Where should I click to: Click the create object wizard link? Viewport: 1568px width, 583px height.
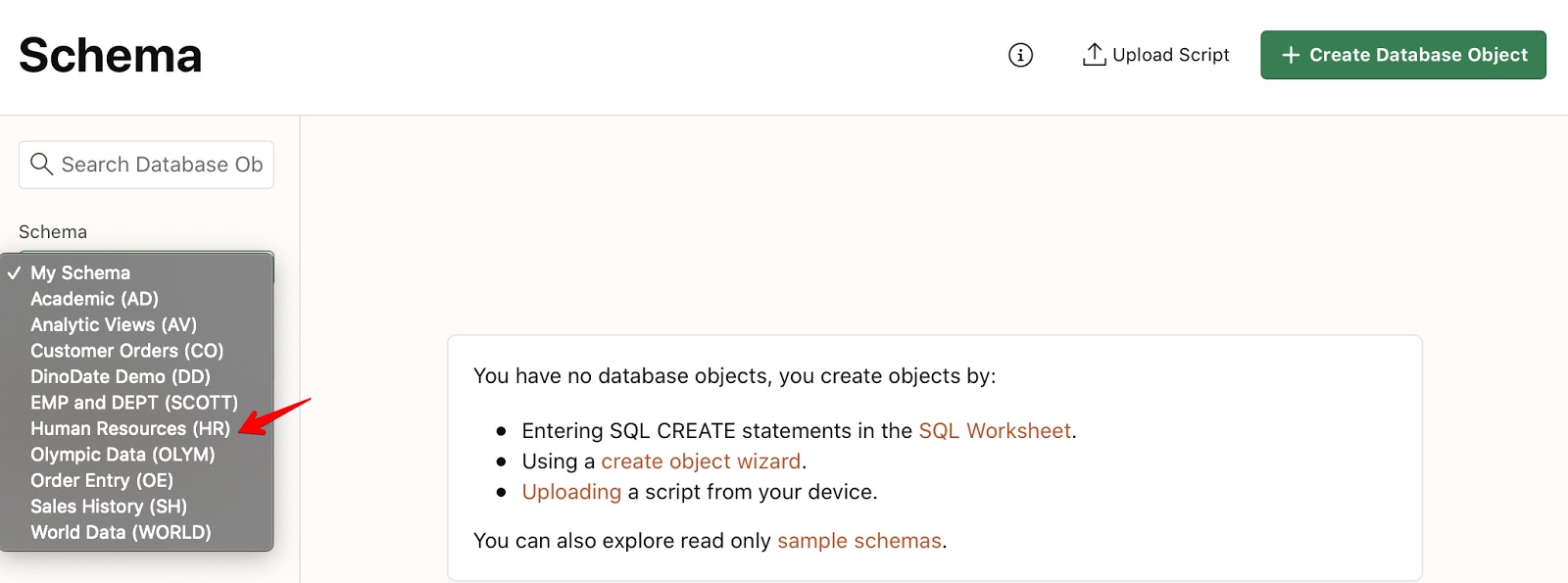pos(702,461)
